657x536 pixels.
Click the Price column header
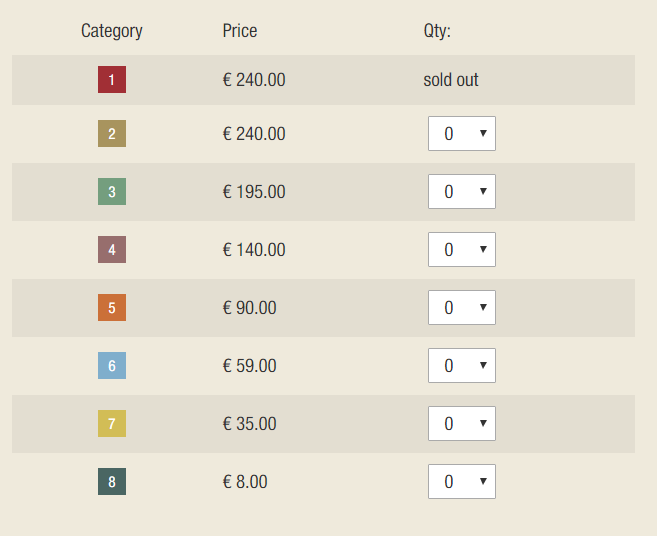[x=240, y=31]
